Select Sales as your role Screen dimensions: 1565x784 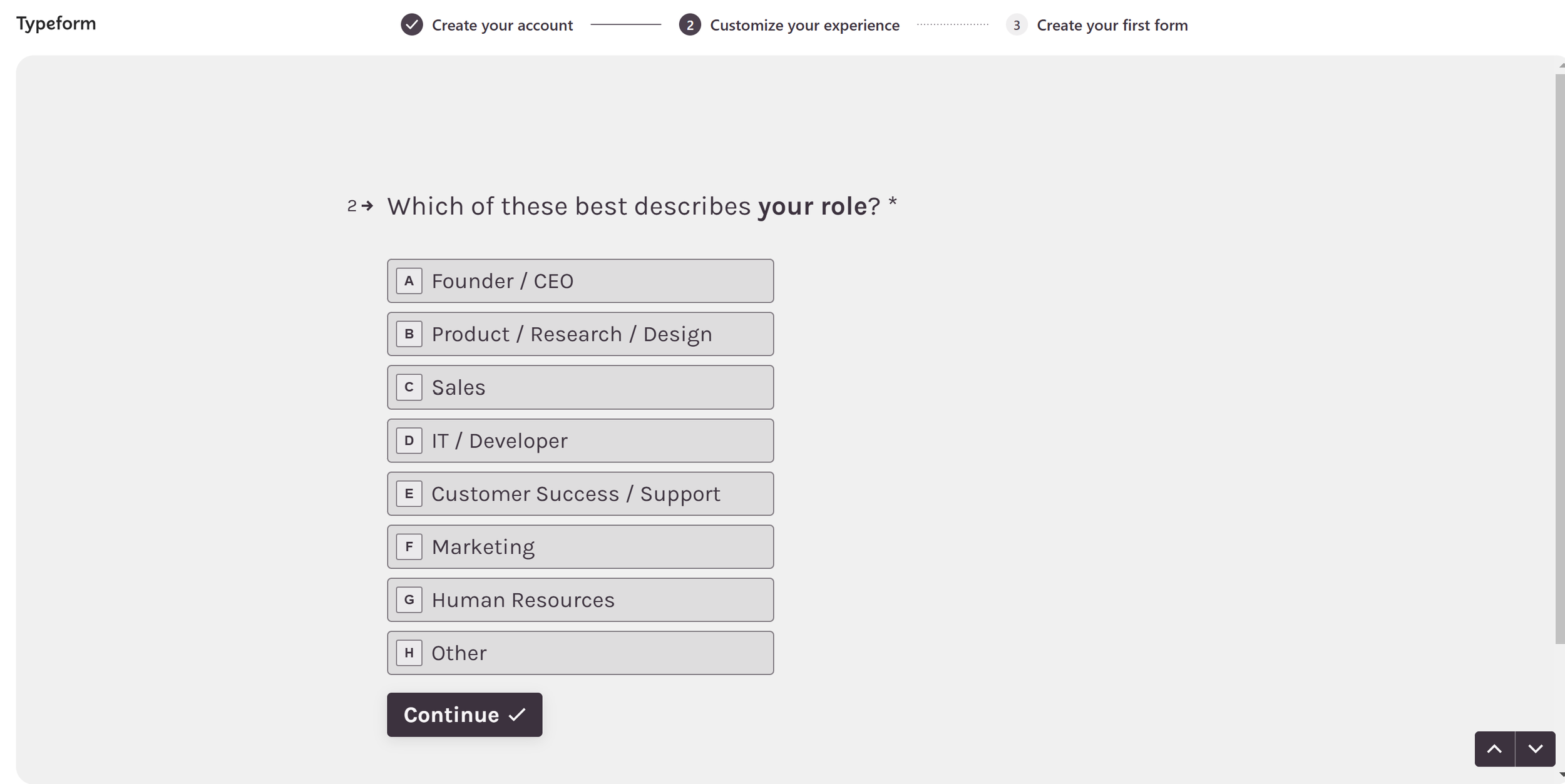pos(580,387)
